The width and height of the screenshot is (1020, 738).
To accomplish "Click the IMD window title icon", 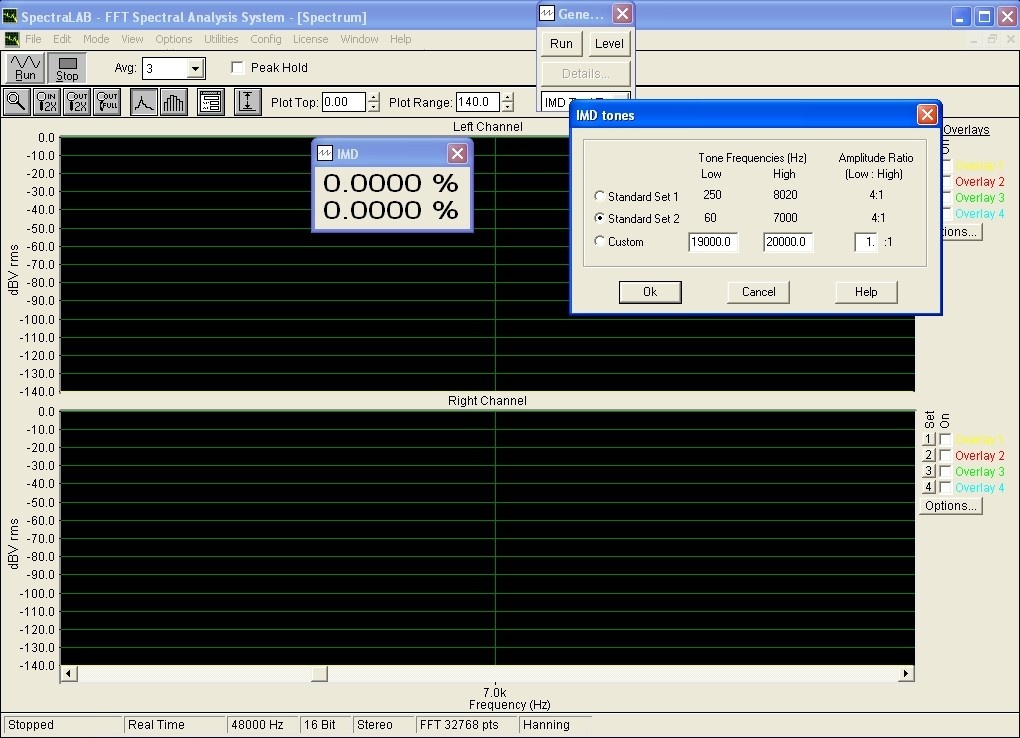I will pyautogui.click(x=325, y=154).
